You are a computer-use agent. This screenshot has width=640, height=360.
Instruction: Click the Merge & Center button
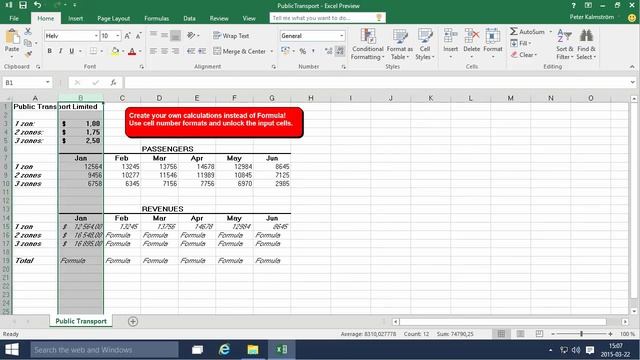(x=240, y=51)
